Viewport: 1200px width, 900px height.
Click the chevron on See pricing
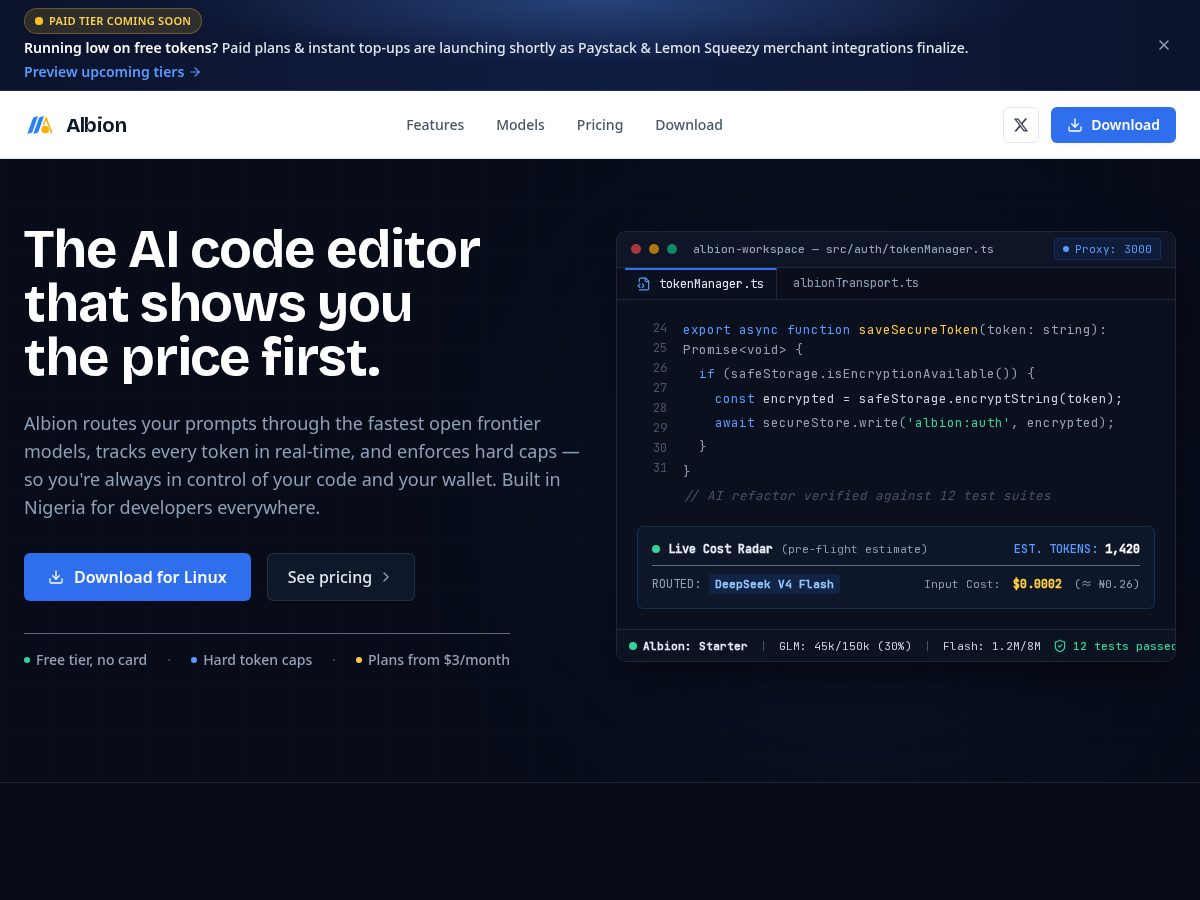pos(386,577)
